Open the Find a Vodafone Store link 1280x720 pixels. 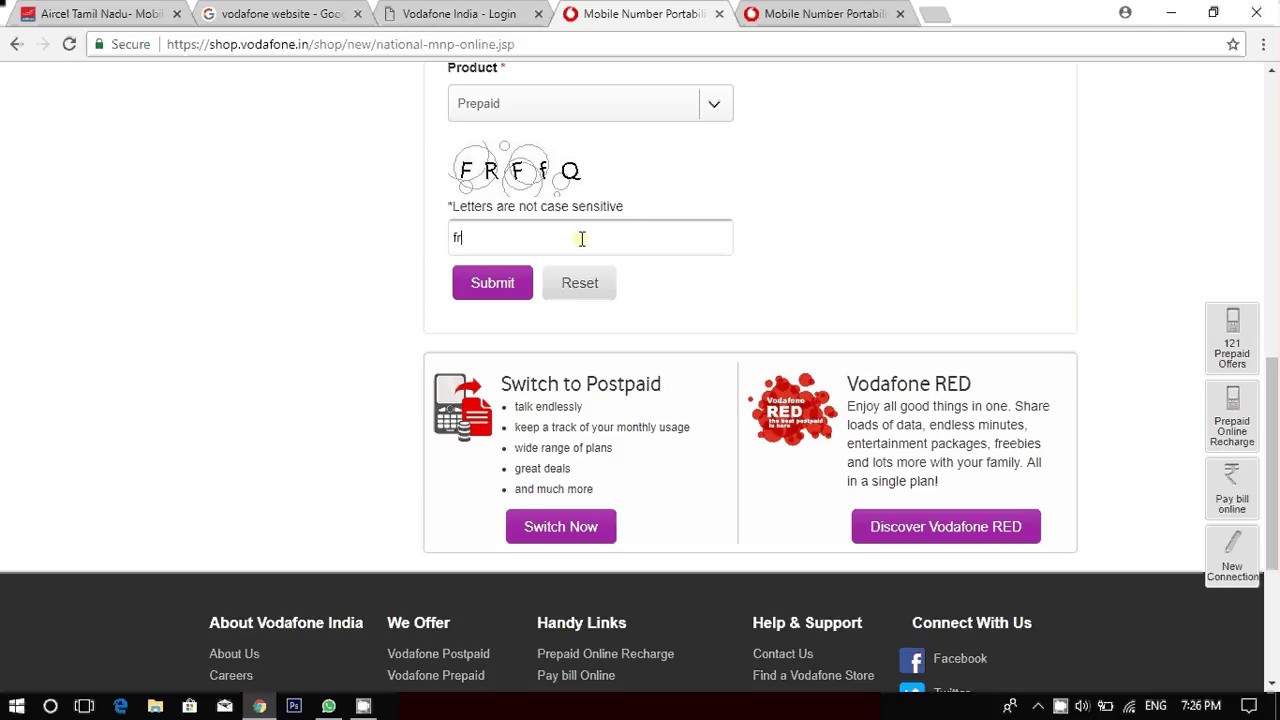[813, 676]
